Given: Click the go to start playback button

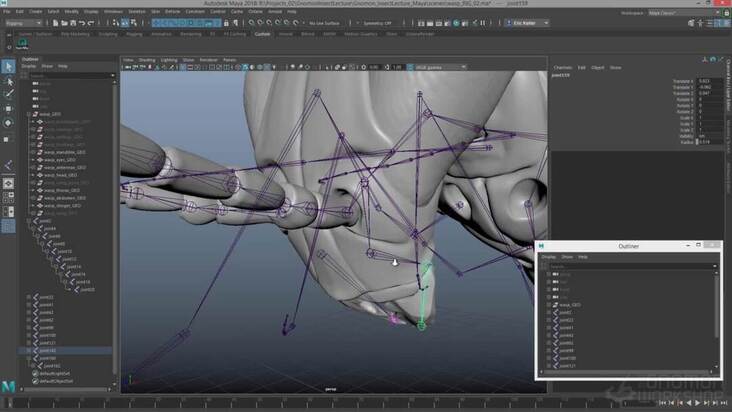Looking at the screenshot, I should 662,403.
